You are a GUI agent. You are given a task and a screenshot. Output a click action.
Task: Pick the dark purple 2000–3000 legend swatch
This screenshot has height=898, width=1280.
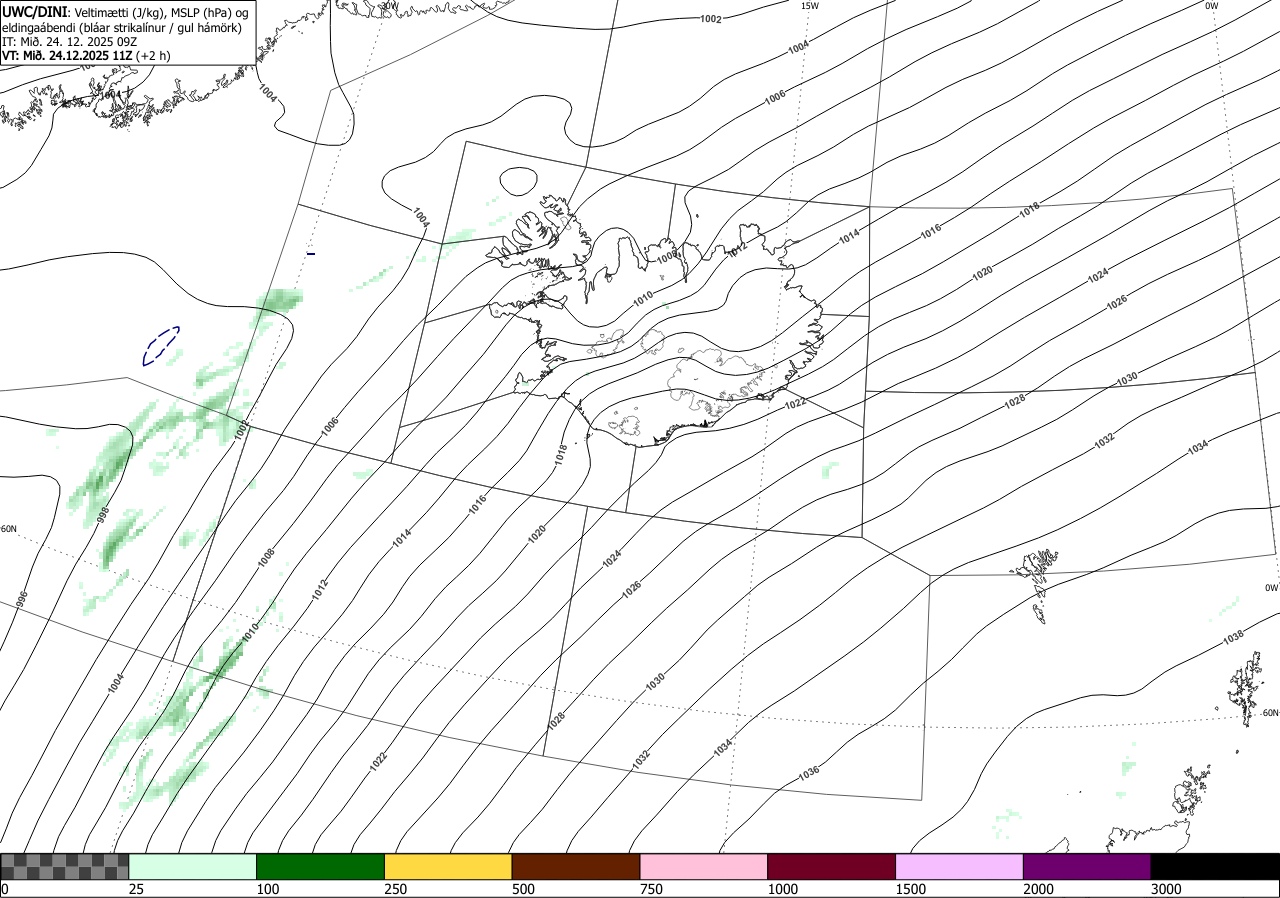pos(1087,866)
